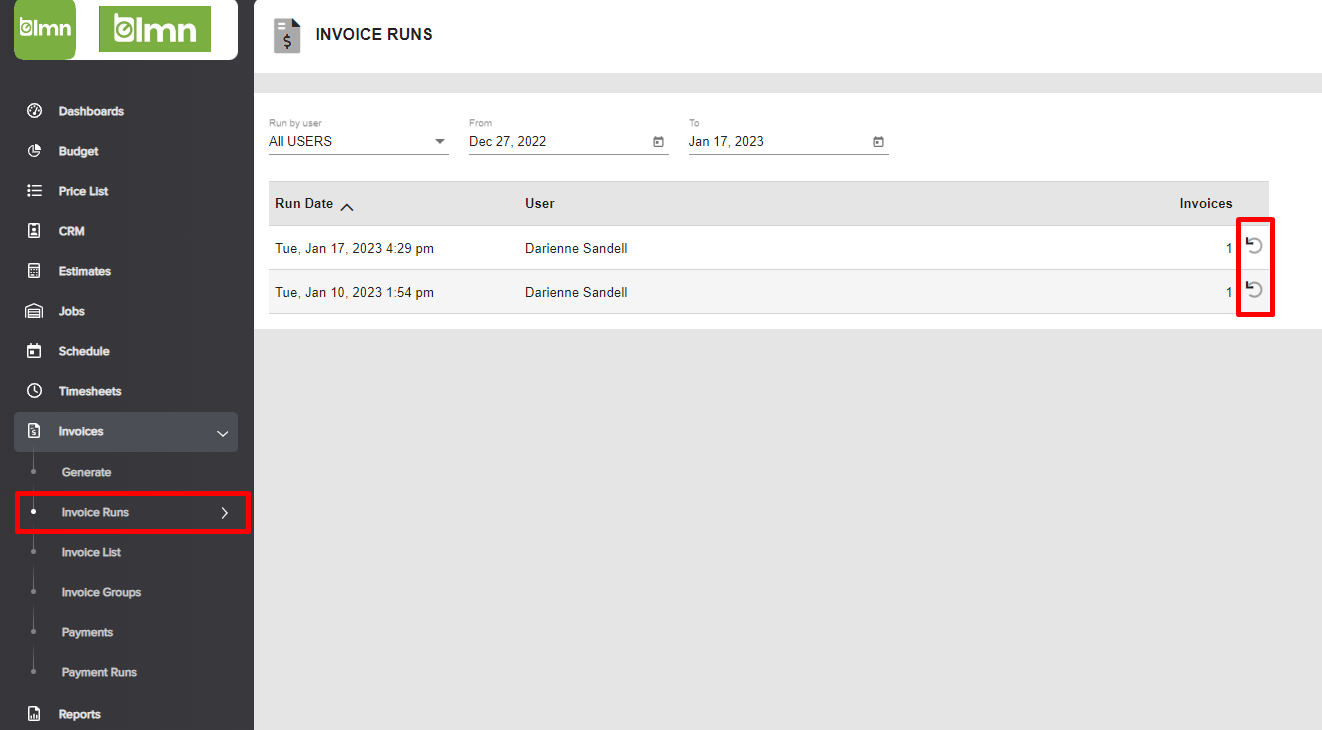Click the Budget pie chart icon

(34, 151)
